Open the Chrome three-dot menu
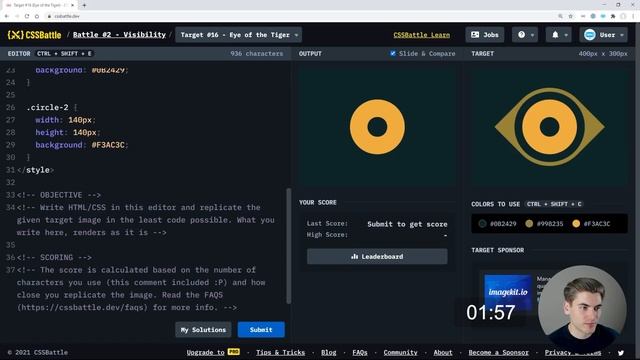Image resolution: width=640 pixels, height=360 pixels. tap(634, 16)
